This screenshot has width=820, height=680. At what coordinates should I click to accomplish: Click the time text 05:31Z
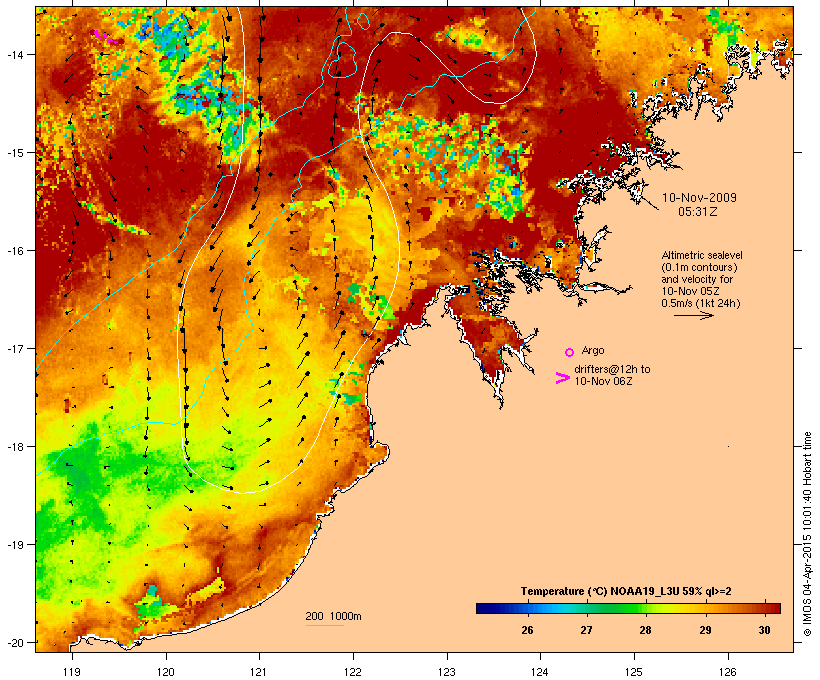click(x=697, y=212)
